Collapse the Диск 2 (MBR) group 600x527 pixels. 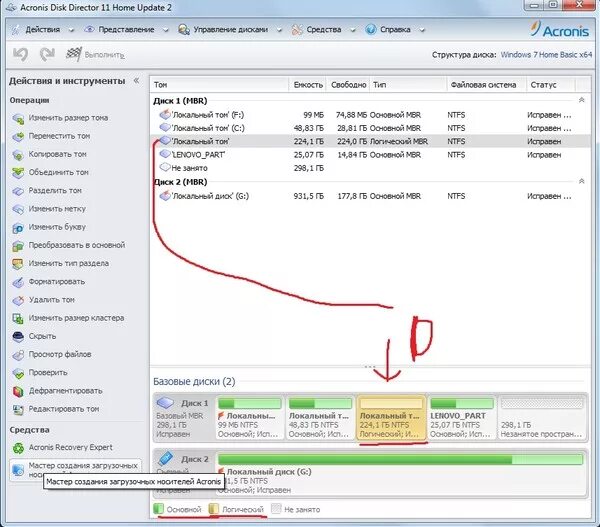click(582, 181)
